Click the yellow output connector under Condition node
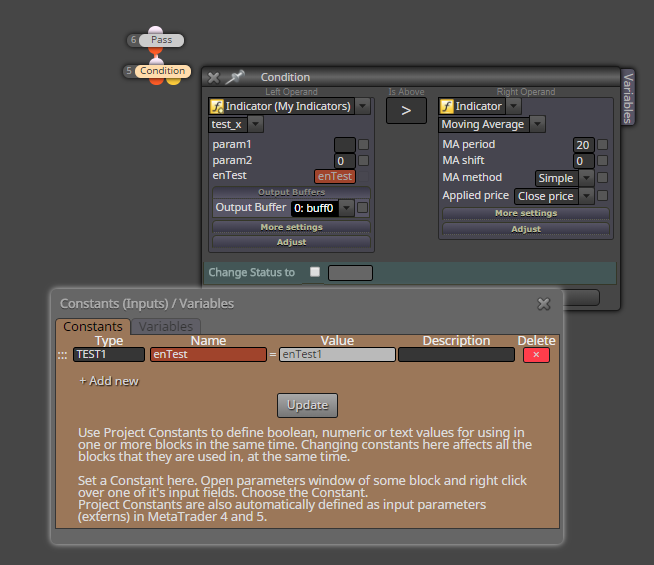The height and width of the screenshot is (565, 654). 174,80
